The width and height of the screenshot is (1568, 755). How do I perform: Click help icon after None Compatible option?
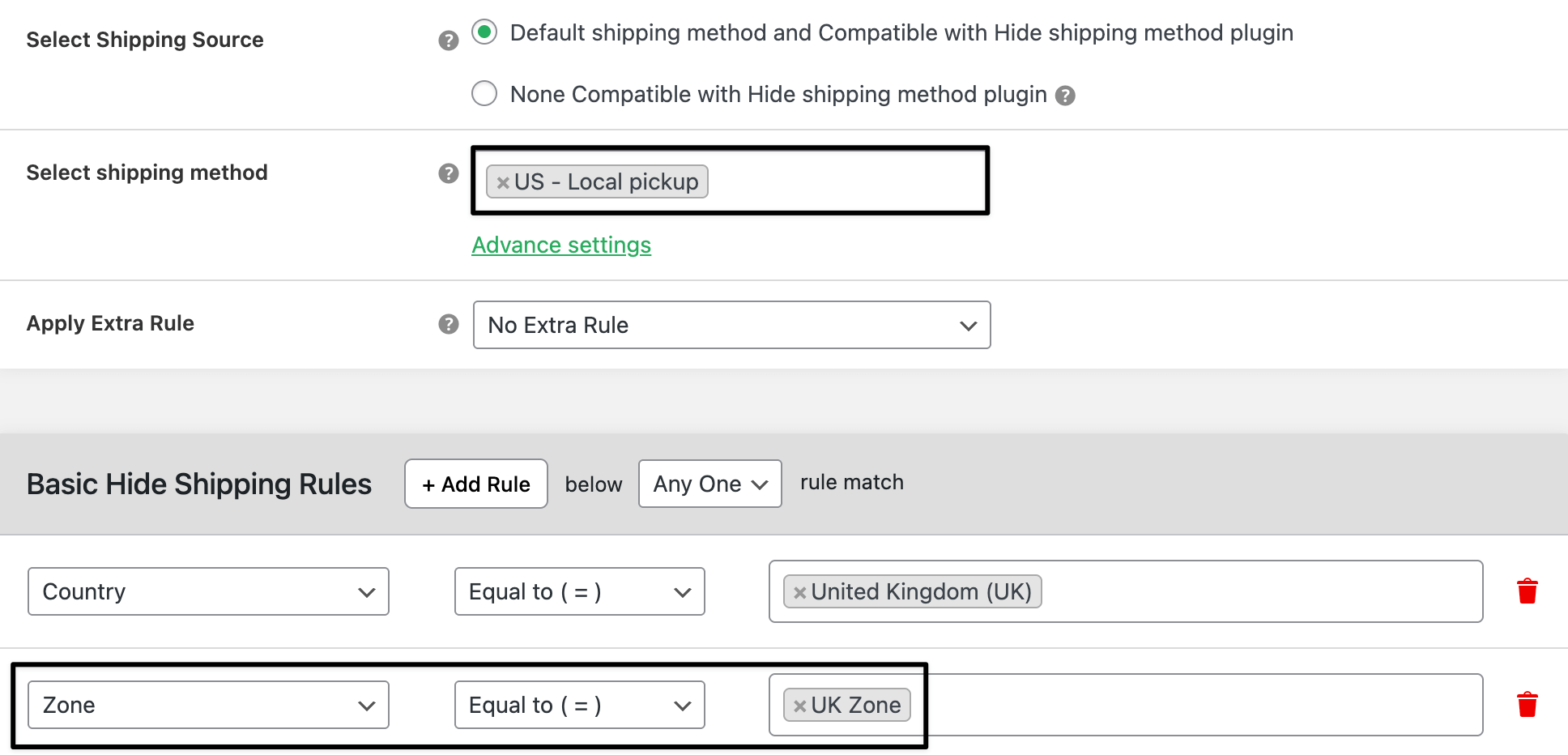(x=1066, y=96)
